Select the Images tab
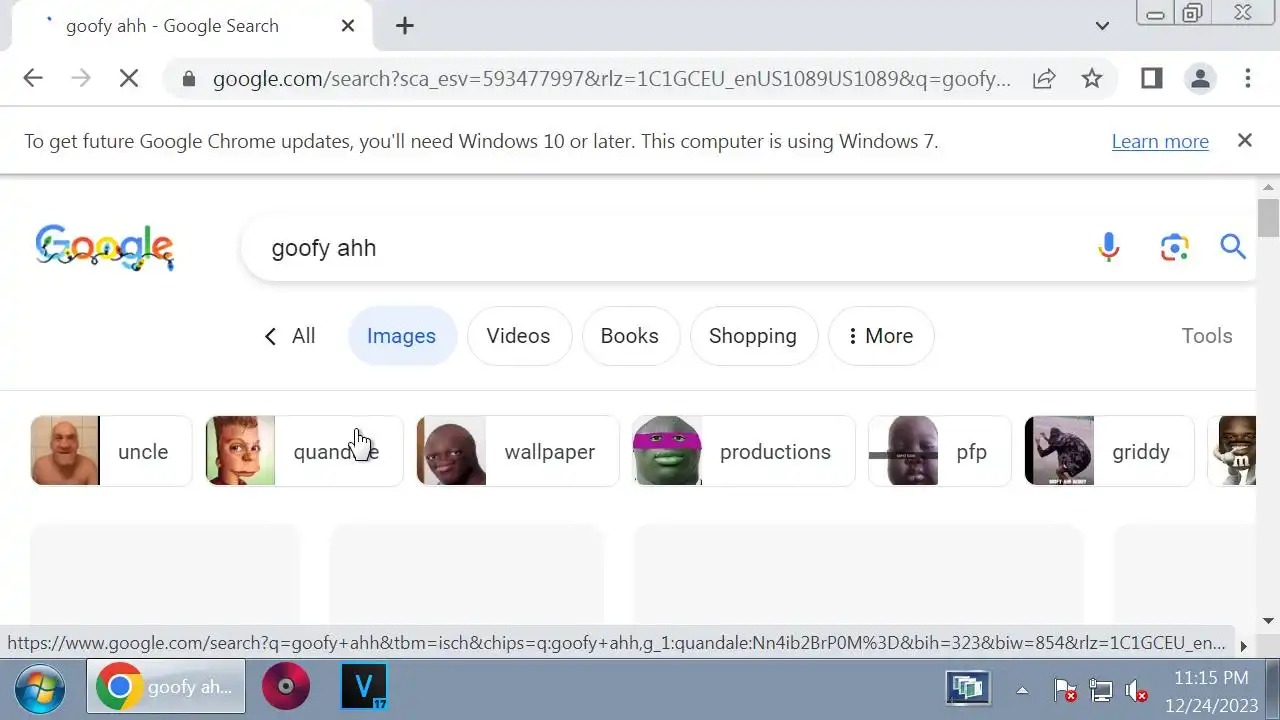Viewport: 1280px width, 720px height. tap(402, 336)
